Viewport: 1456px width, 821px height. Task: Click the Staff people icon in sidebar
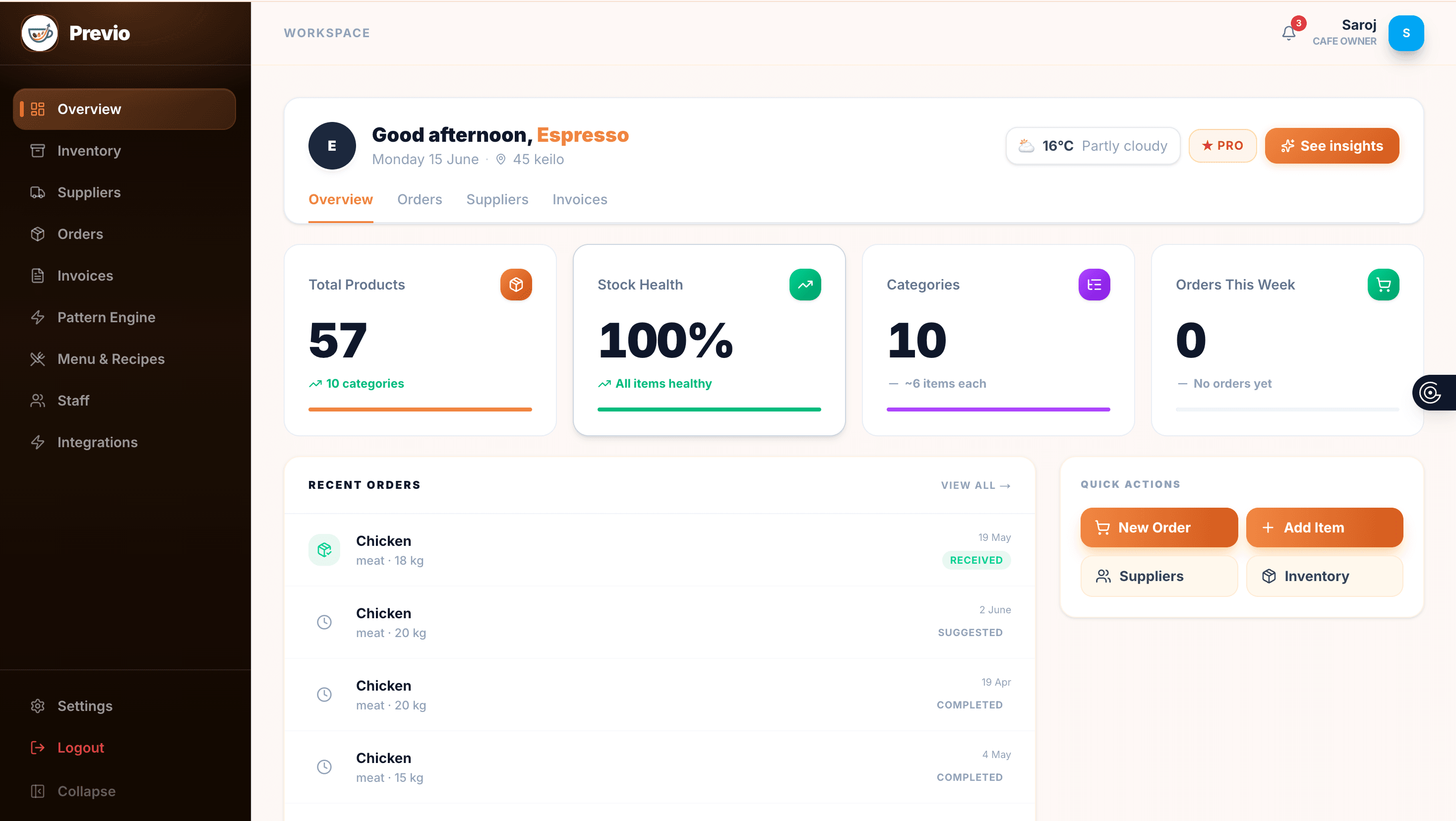pyautogui.click(x=38, y=401)
